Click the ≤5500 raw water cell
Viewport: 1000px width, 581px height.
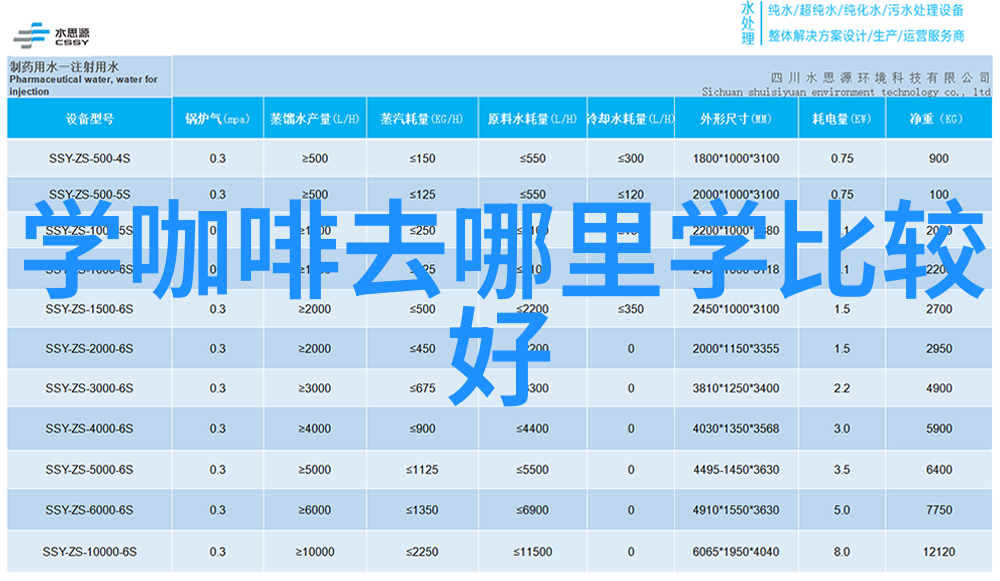[533, 470]
